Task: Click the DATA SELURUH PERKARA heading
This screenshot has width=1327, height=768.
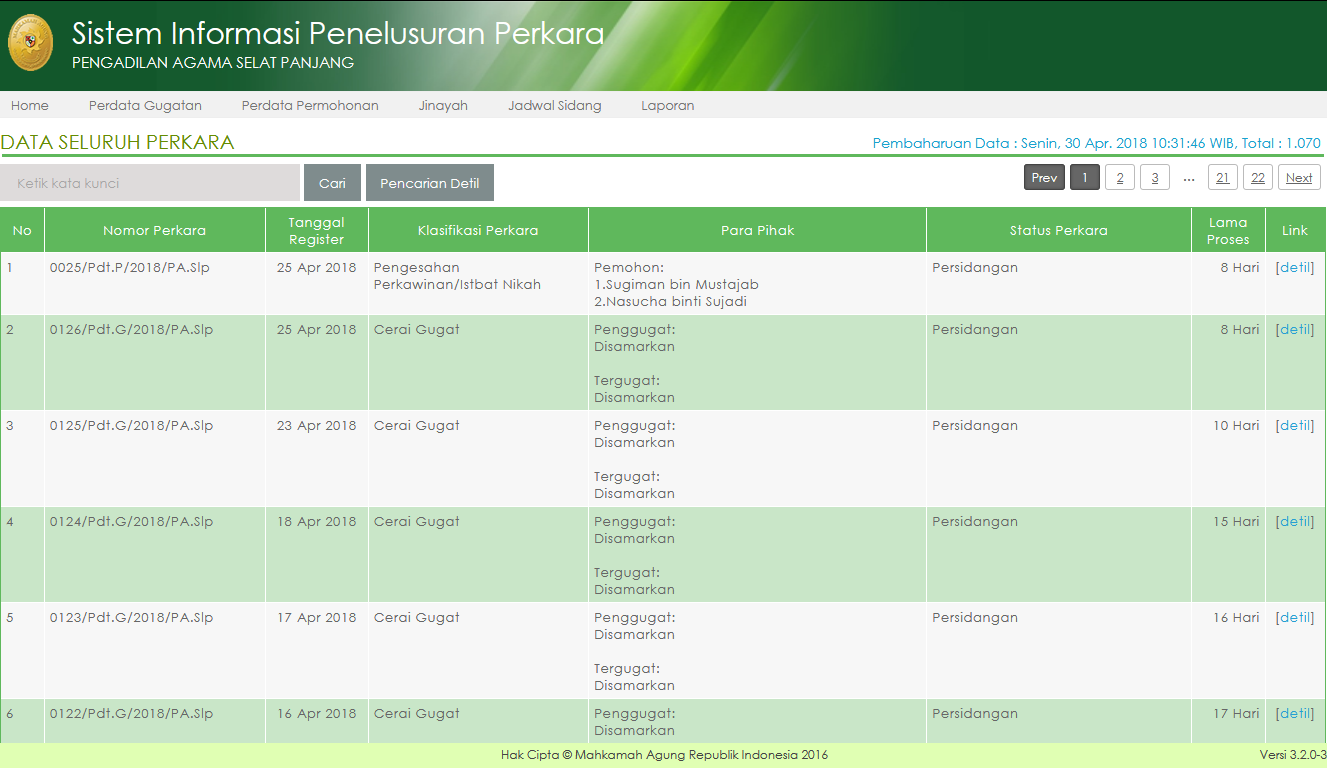Action: pos(118,142)
